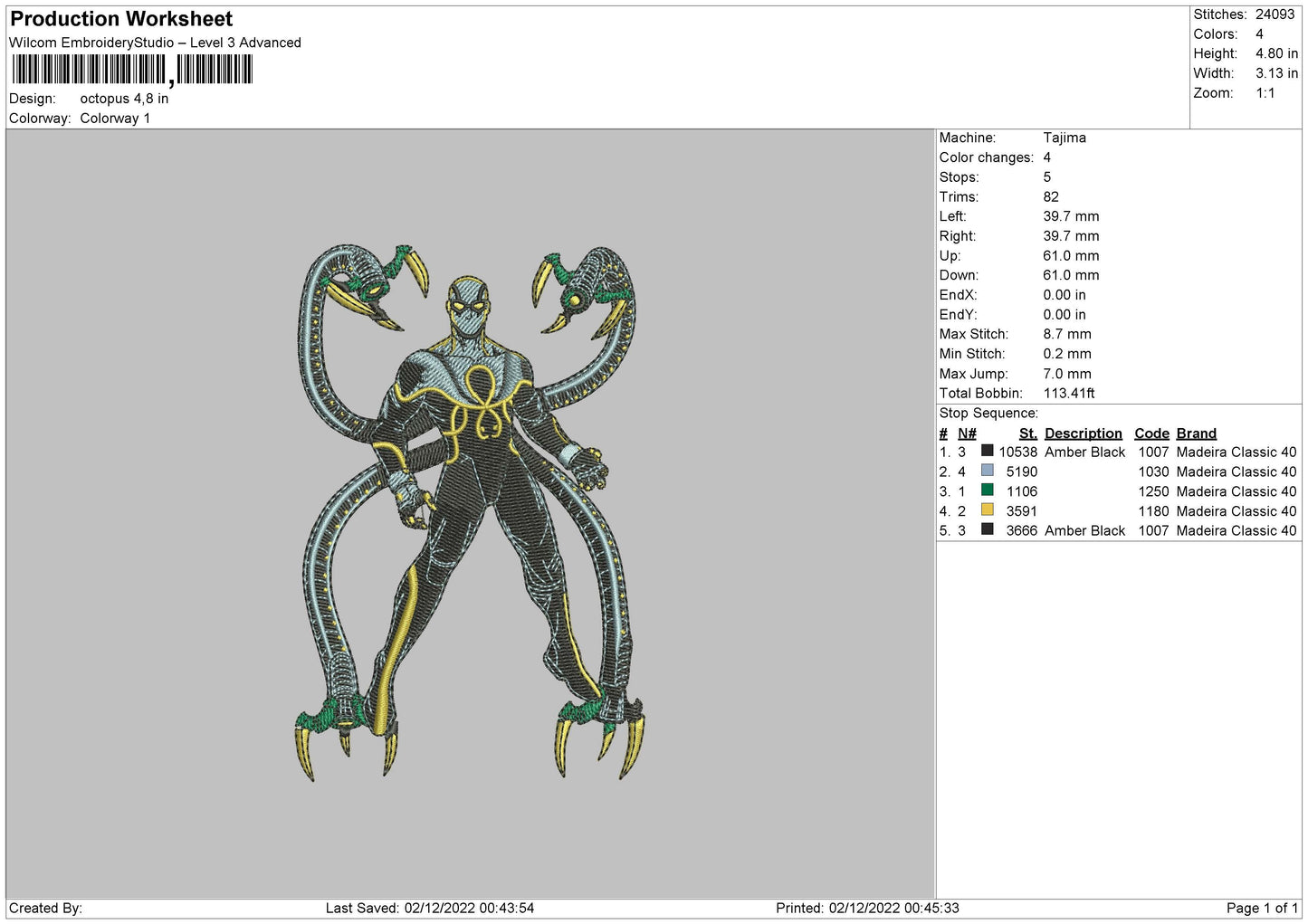This screenshot has height=924, width=1308.
Task: Click the Production Worksheet title
Action: (x=121, y=19)
